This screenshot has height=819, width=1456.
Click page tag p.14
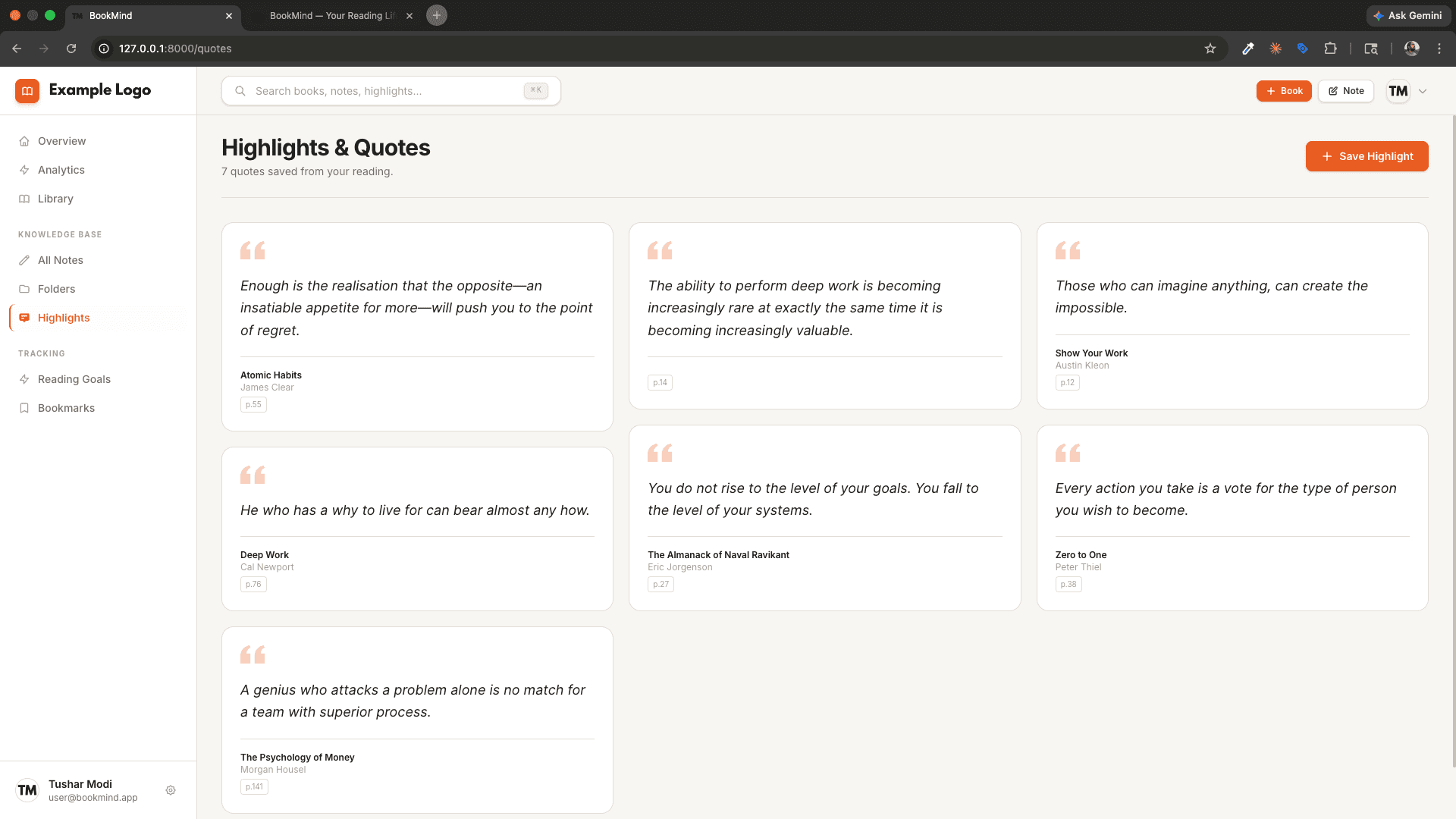tap(660, 382)
